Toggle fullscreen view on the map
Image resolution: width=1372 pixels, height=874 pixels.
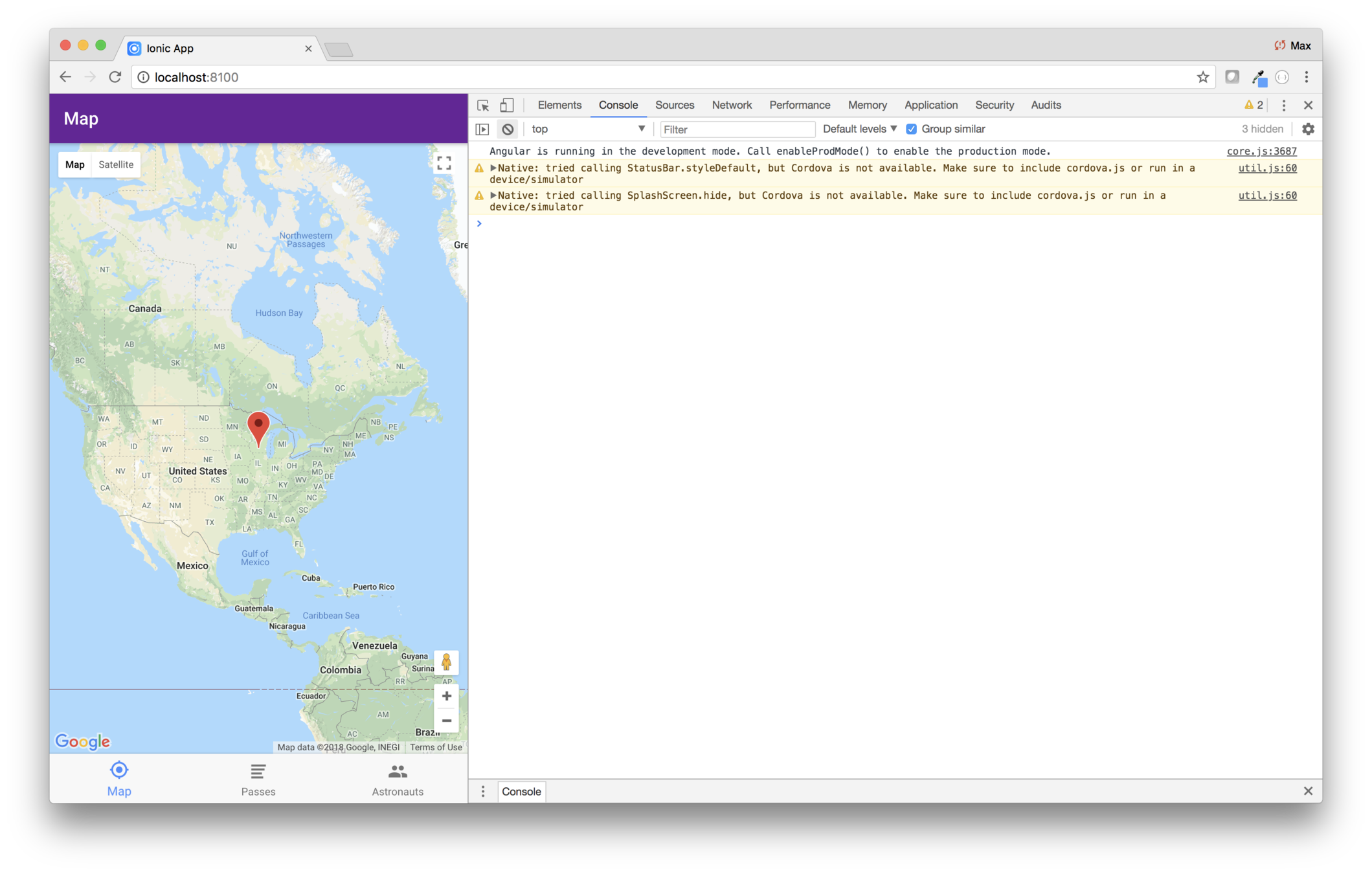pyautogui.click(x=444, y=163)
